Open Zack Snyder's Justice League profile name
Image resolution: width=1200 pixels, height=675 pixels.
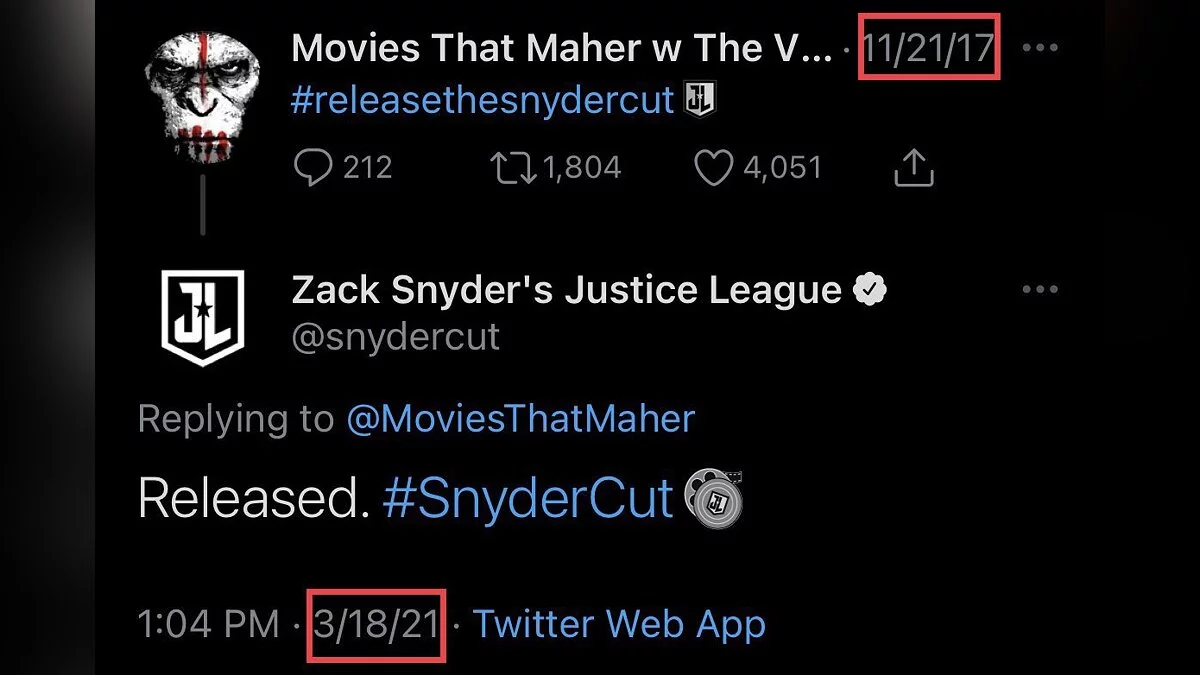click(566, 290)
